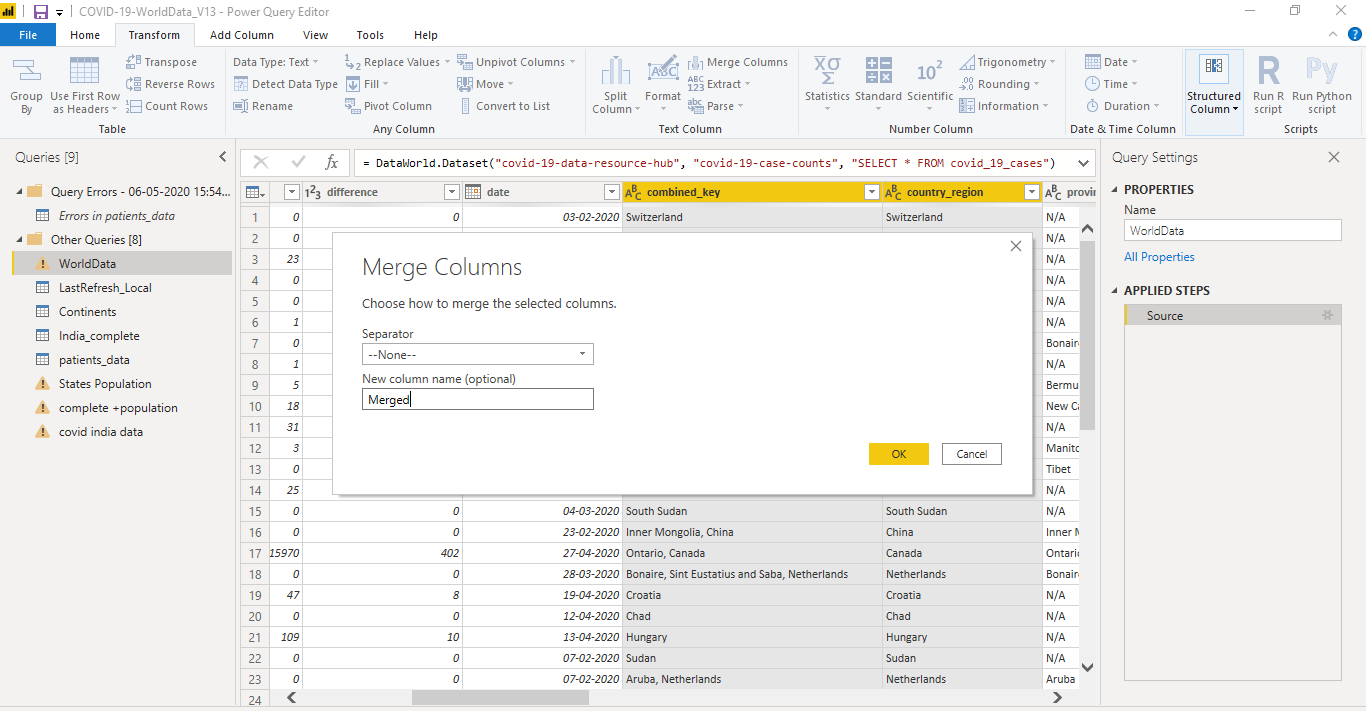Open combined_key column filter dropdown
The height and width of the screenshot is (711, 1366).
(872, 192)
